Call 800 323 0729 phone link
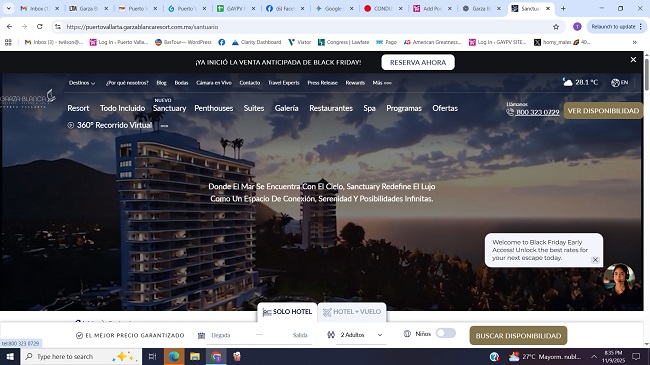 [x=533, y=112]
